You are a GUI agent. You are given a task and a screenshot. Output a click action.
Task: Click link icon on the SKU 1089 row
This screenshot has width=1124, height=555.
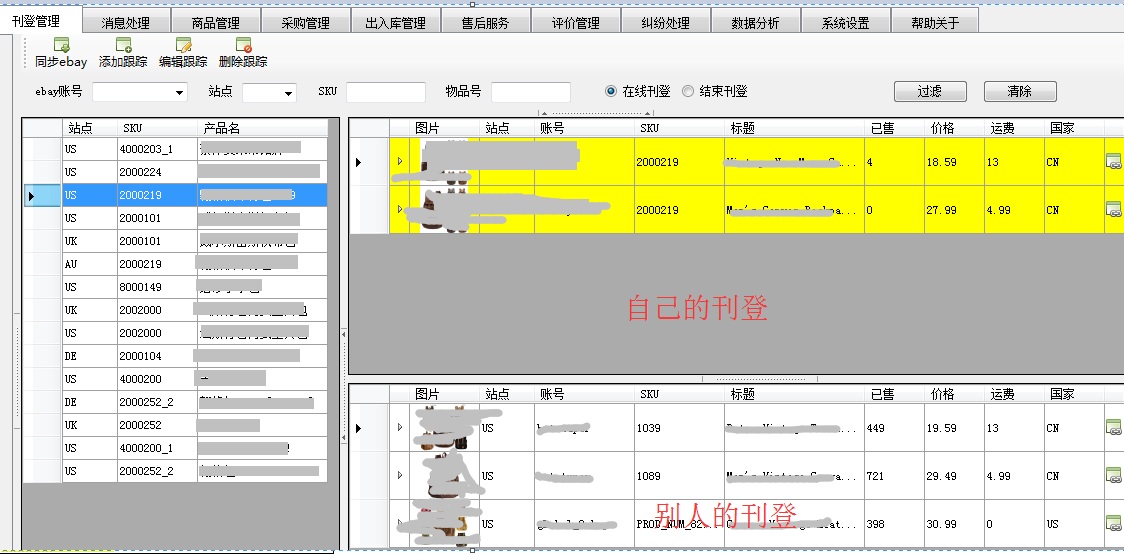pyautogui.click(x=1113, y=476)
